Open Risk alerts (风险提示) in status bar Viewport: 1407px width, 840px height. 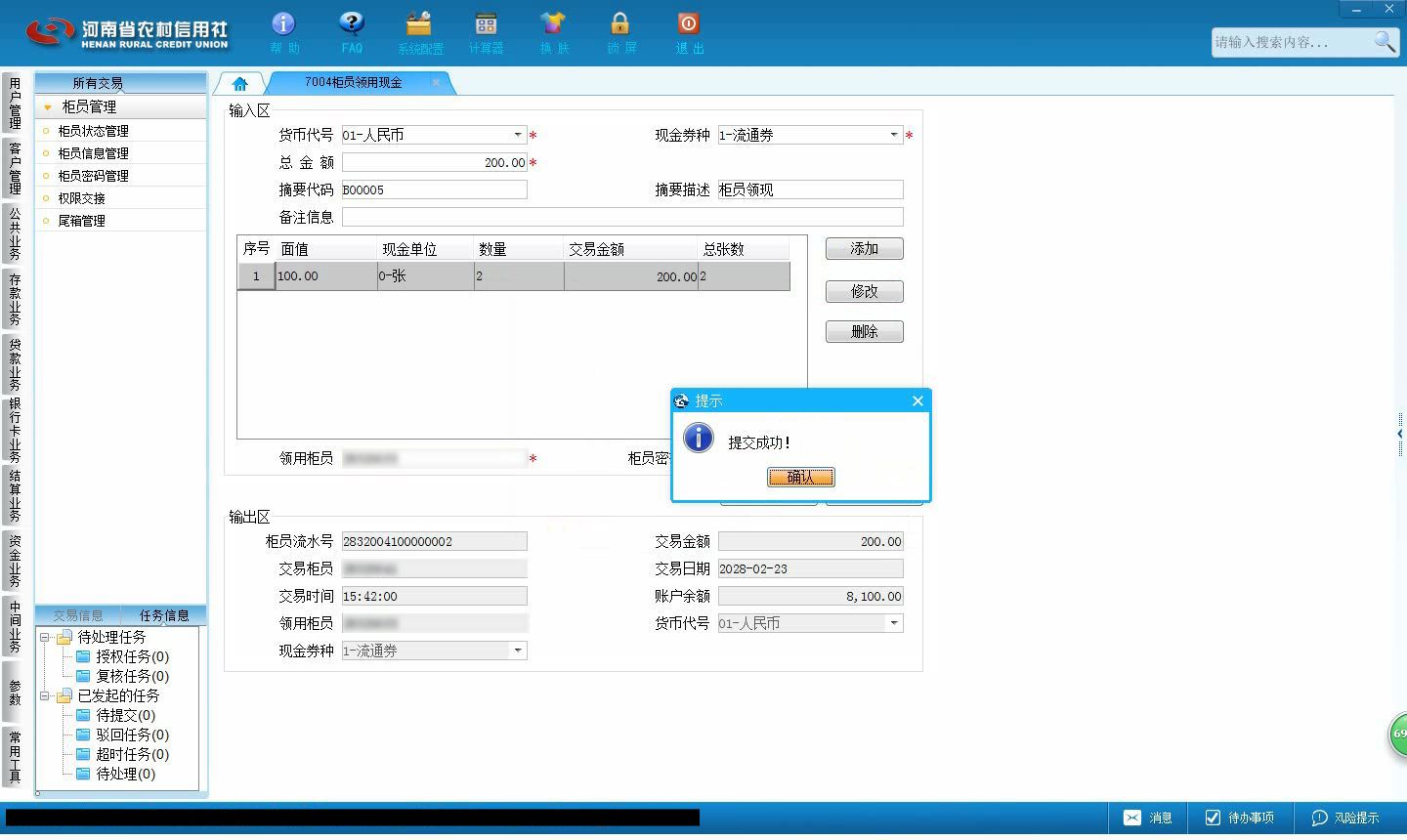[1345, 818]
